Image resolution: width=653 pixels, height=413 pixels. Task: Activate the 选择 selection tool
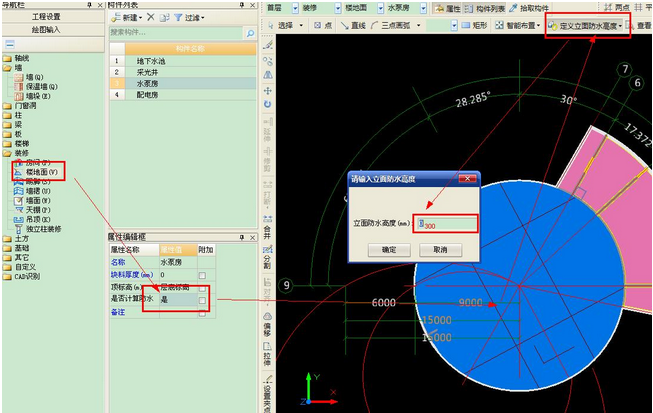[x=285, y=25]
